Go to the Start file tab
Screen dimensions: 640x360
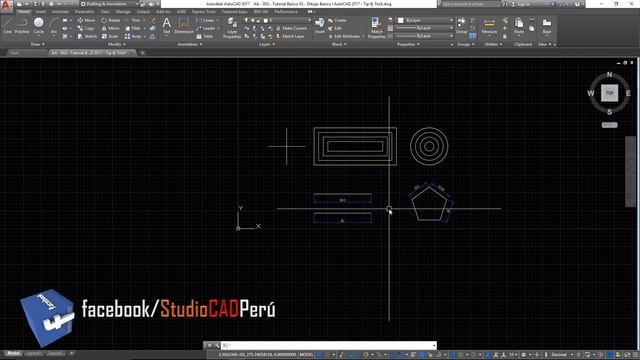(x=15, y=53)
